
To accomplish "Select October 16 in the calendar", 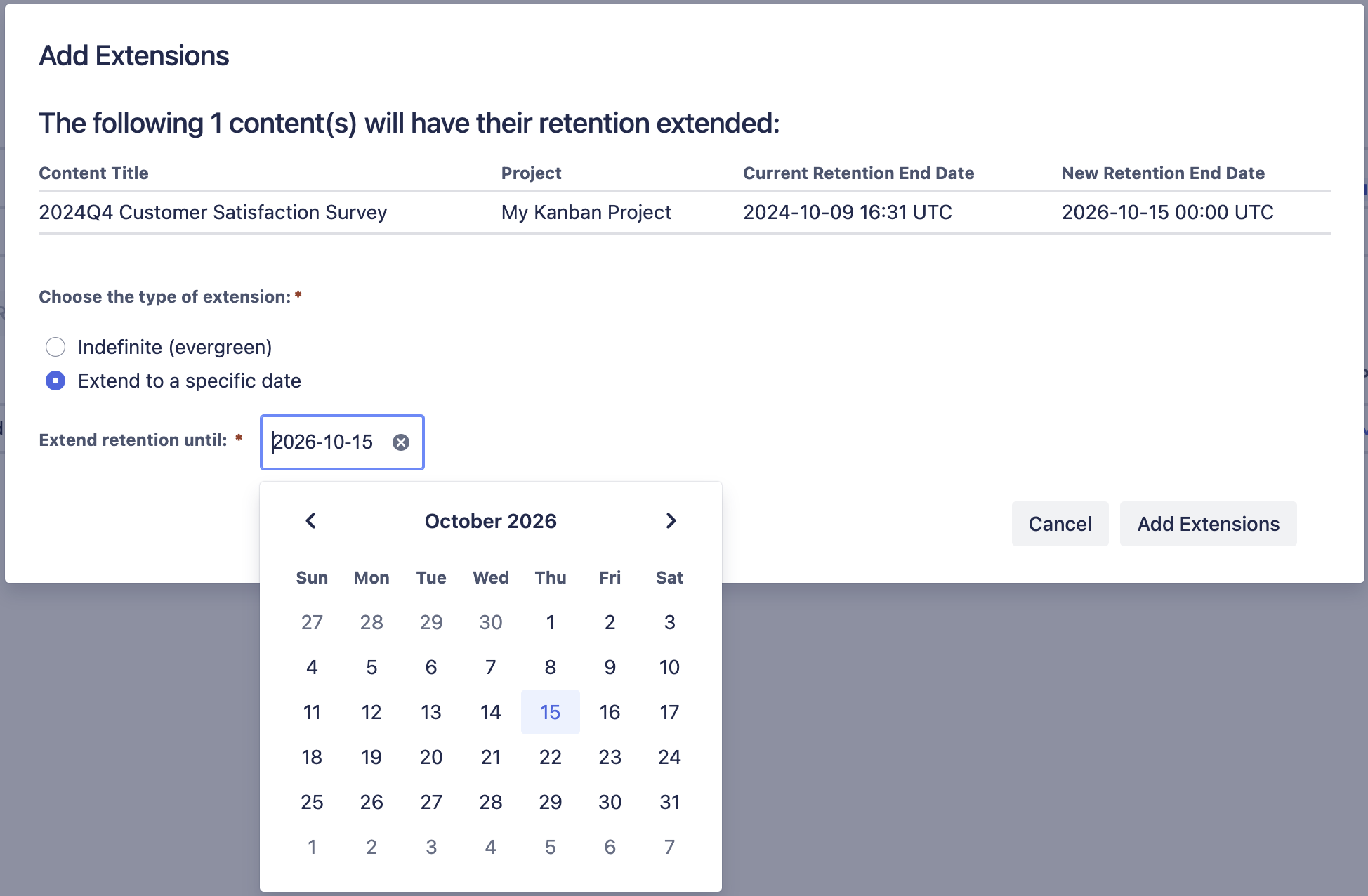I will coord(610,712).
